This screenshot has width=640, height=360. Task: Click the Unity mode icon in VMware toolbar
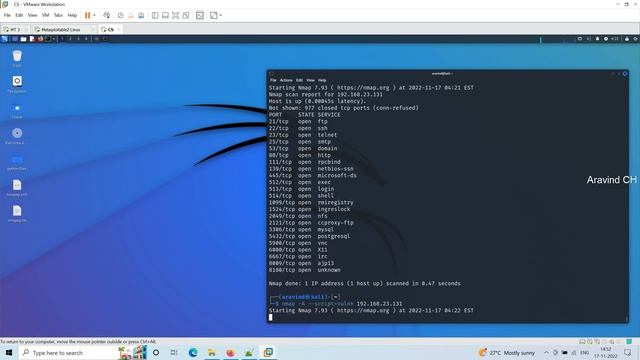(x=186, y=16)
